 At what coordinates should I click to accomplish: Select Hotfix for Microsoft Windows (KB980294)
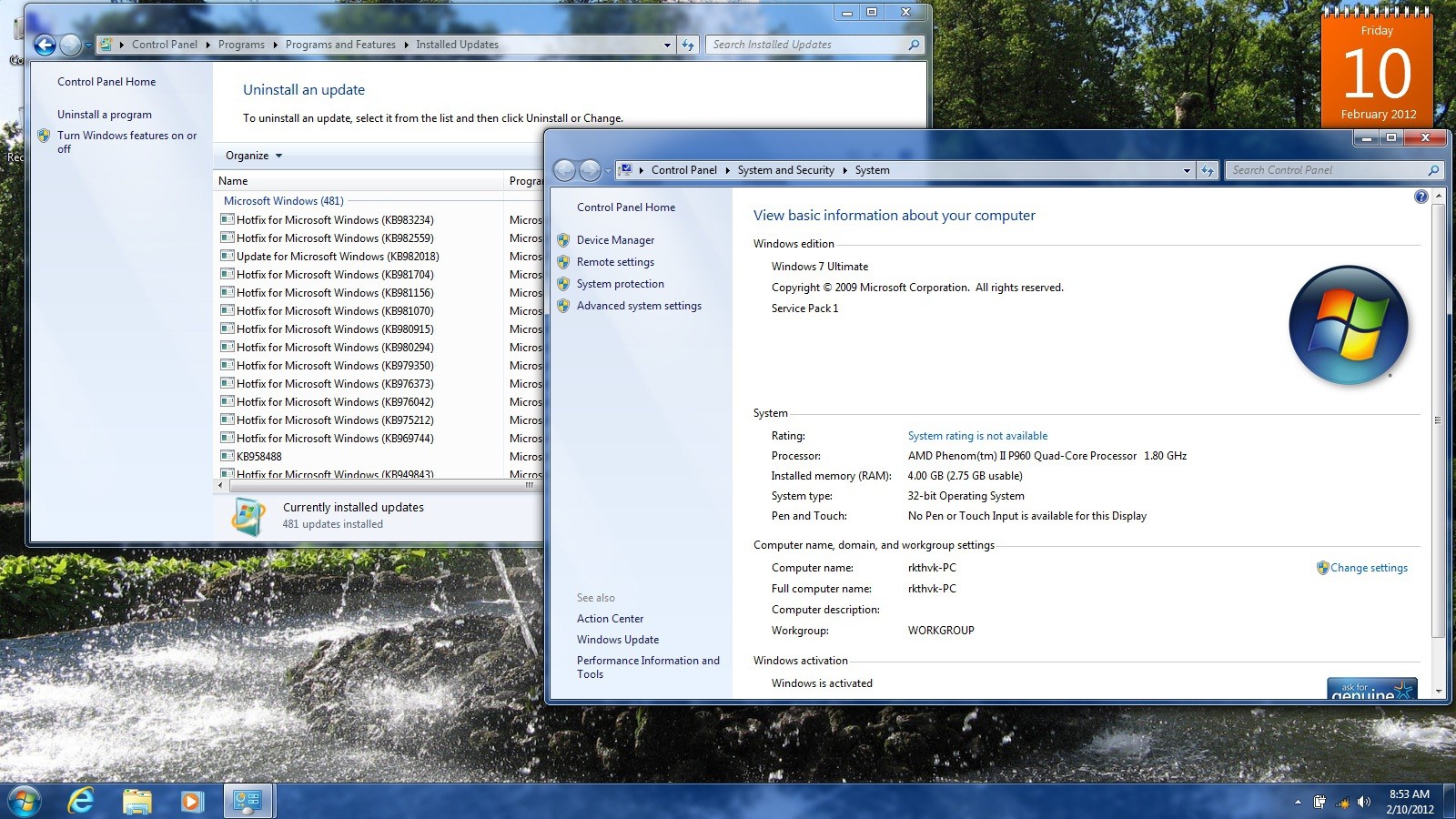(335, 348)
